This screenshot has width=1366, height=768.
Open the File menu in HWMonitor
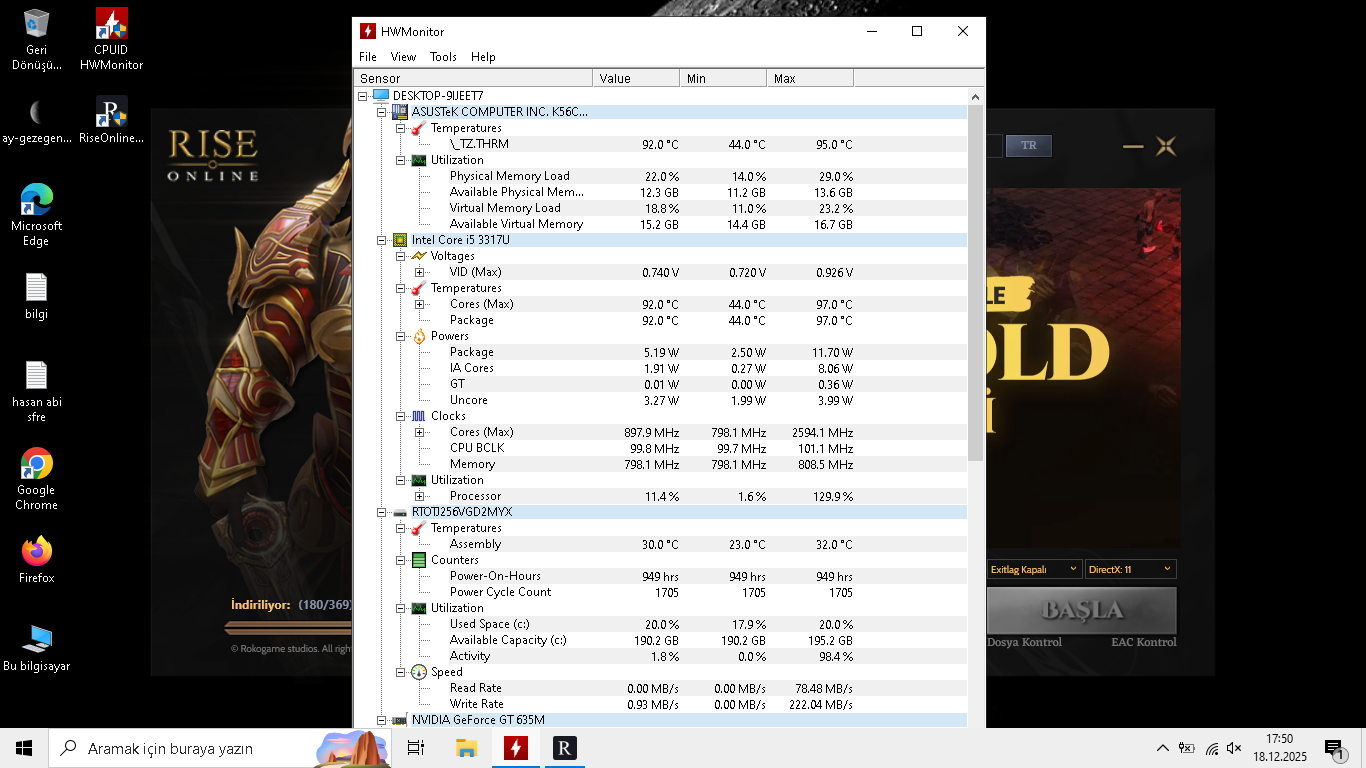368,57
